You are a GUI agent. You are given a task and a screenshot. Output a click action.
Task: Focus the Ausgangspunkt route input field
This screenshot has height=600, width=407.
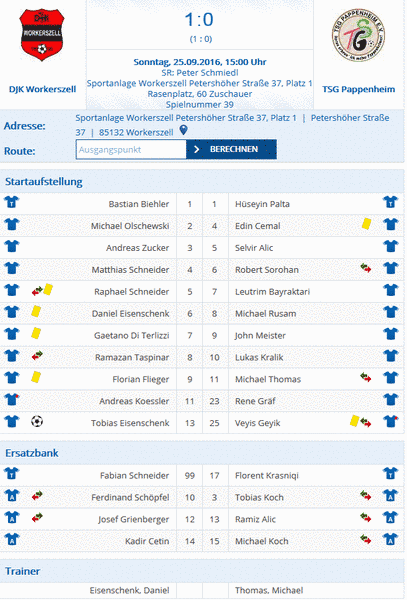point(131,149)
